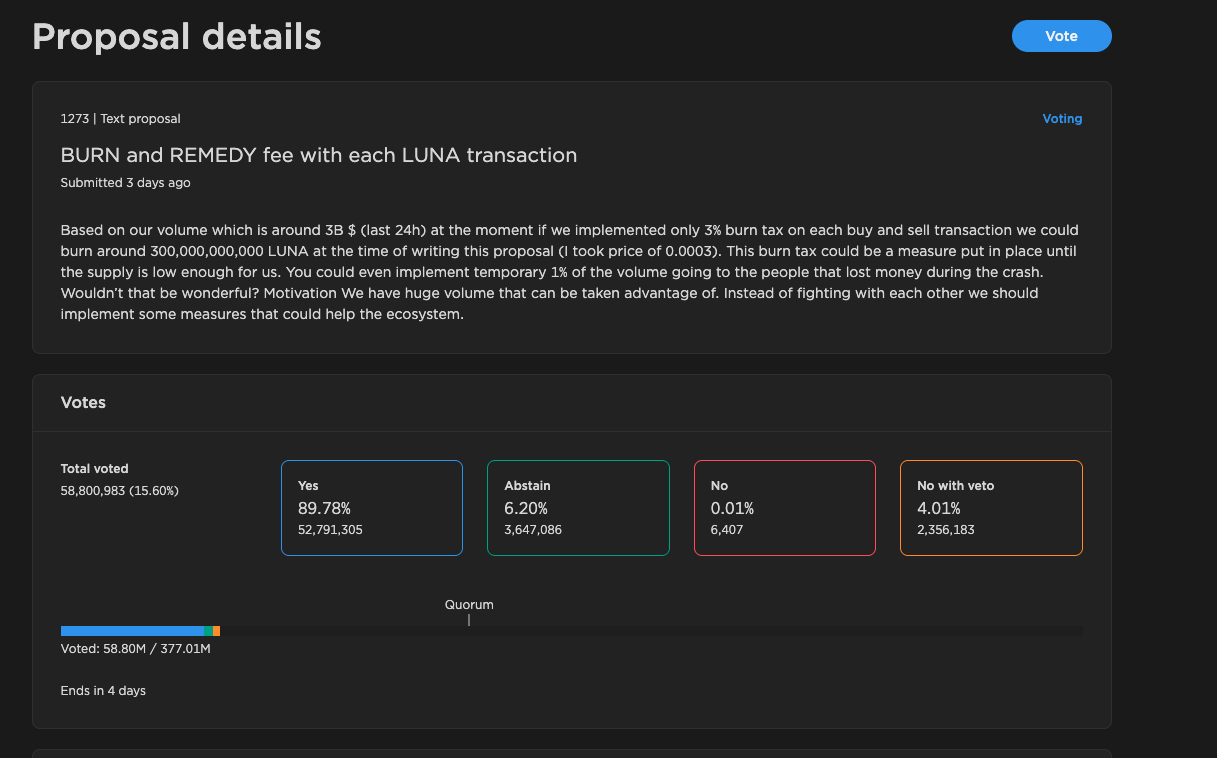This screenshot has width=1217, height=758.
Task: Click the Quorum marker label
Action: coord(469,605)
